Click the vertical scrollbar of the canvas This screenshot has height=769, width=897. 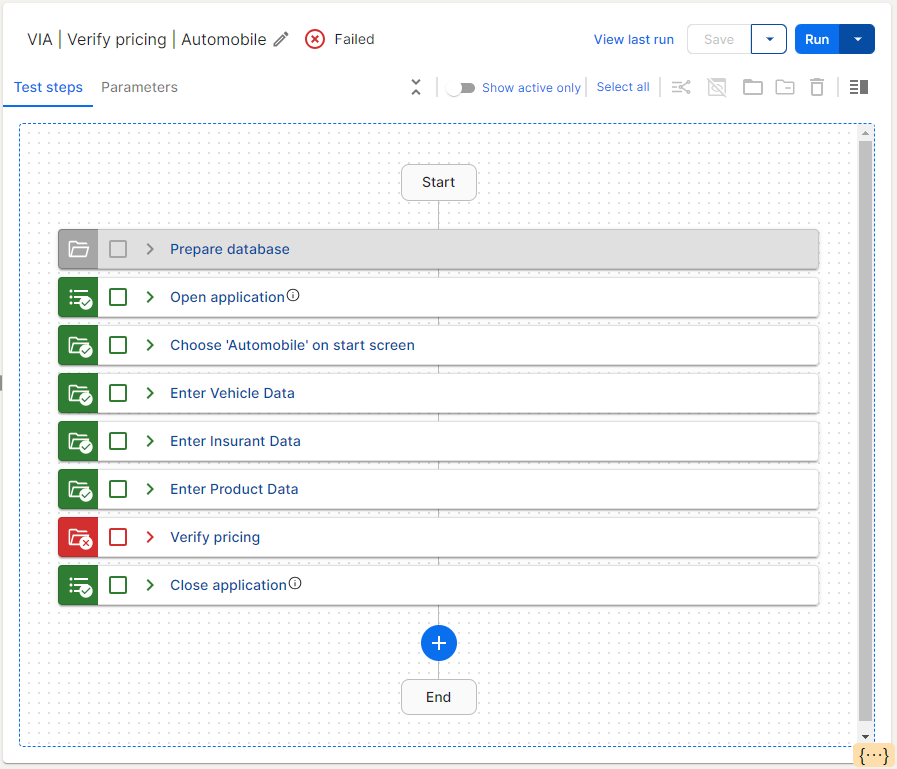point(865,430)
